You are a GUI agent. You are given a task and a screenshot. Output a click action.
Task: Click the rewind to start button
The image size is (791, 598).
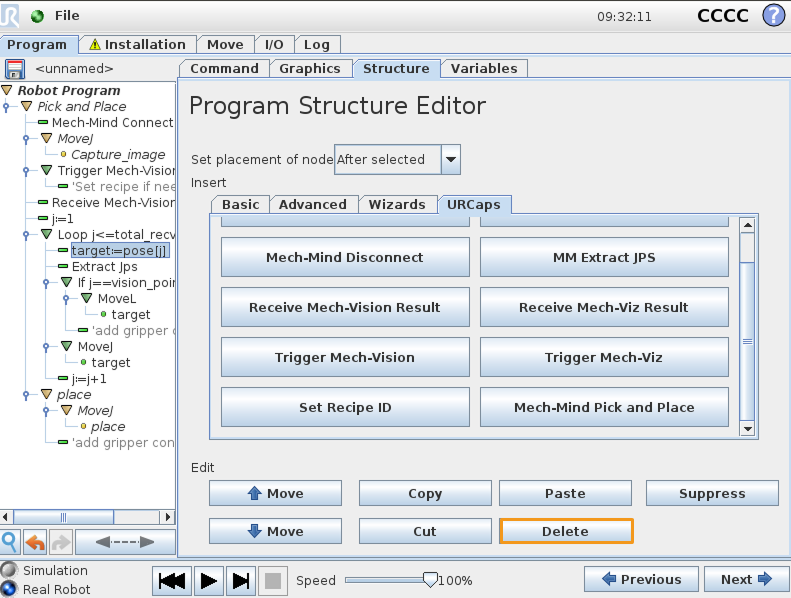pos(172,580)
